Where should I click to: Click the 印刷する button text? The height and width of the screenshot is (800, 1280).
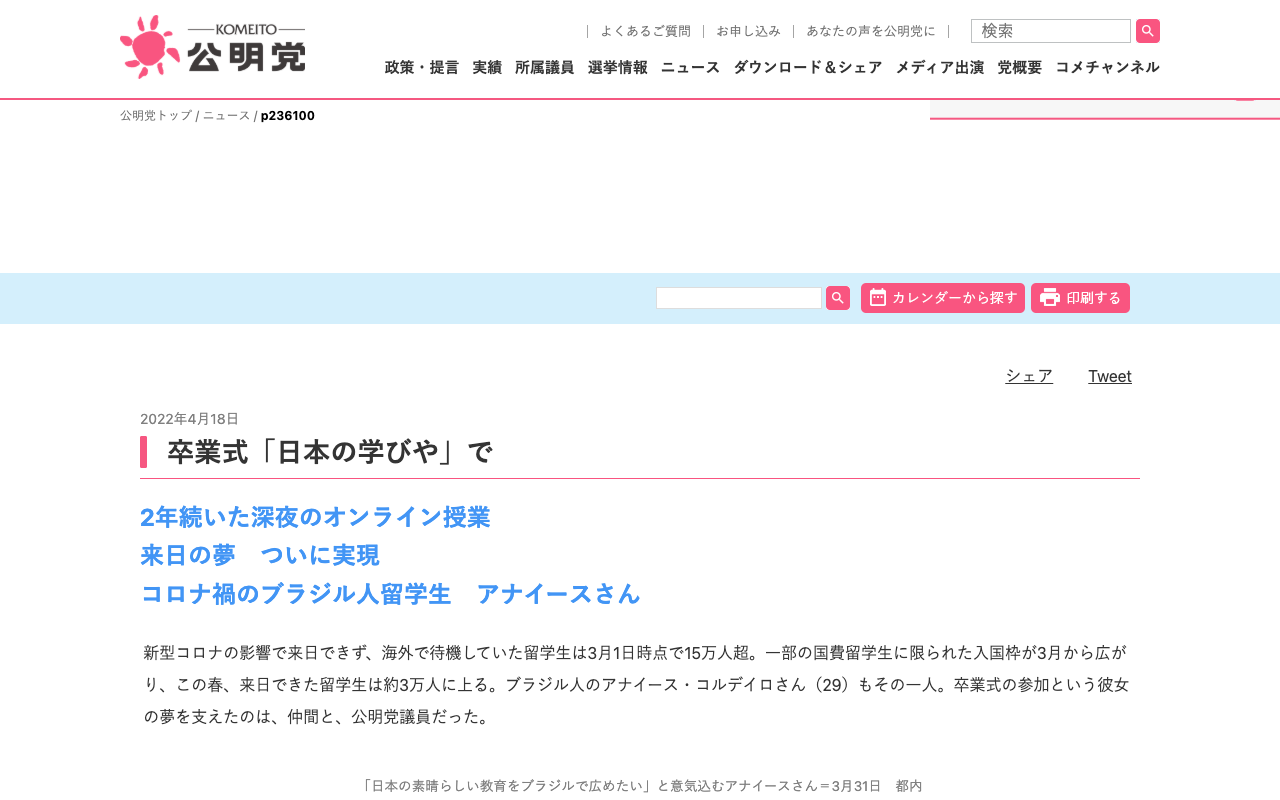pos(1094,298)
